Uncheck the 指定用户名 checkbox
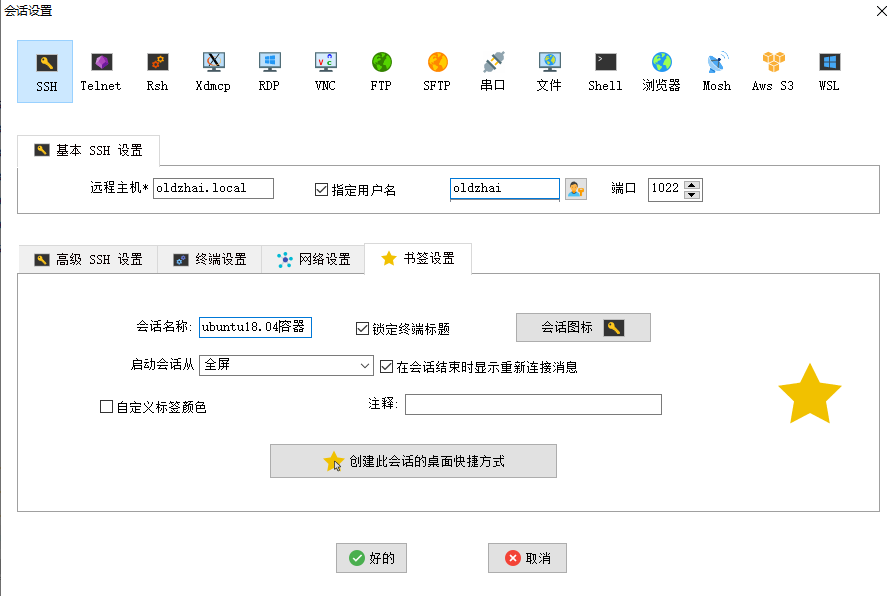This screenshot has width=894, height=596. coord(321,188)
